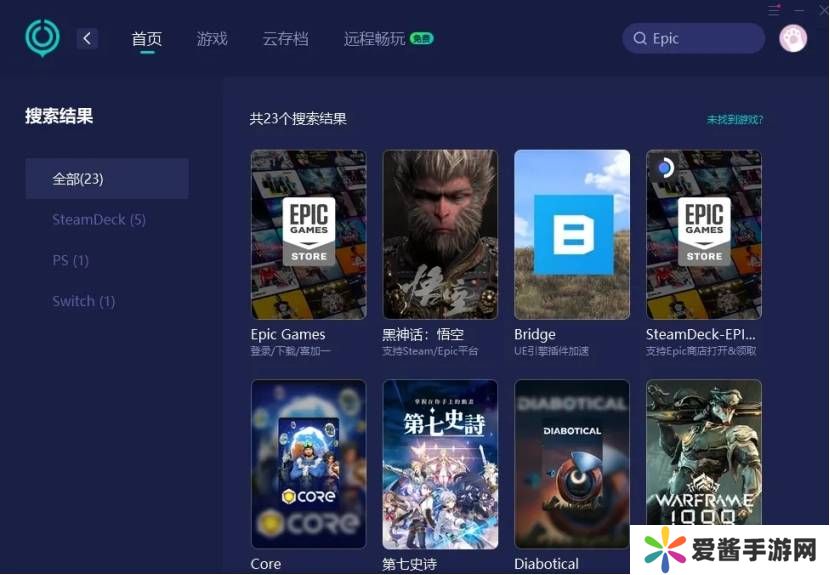The image size is (830, 575).
Task: Click the green app logo icon
Action: point(42,39)
